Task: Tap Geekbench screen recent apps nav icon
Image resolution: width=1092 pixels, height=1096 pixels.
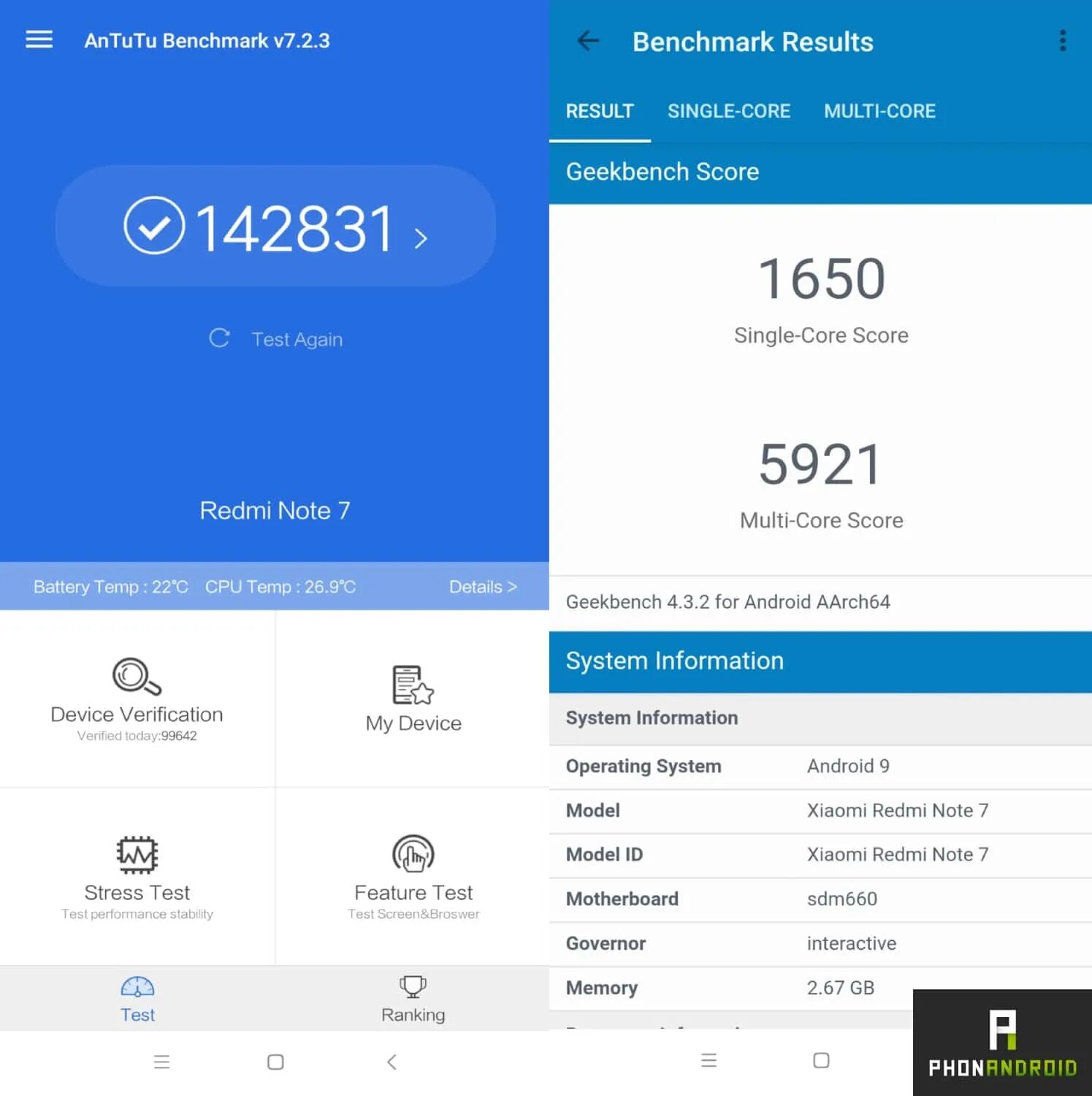Action: coord(709,1060)
